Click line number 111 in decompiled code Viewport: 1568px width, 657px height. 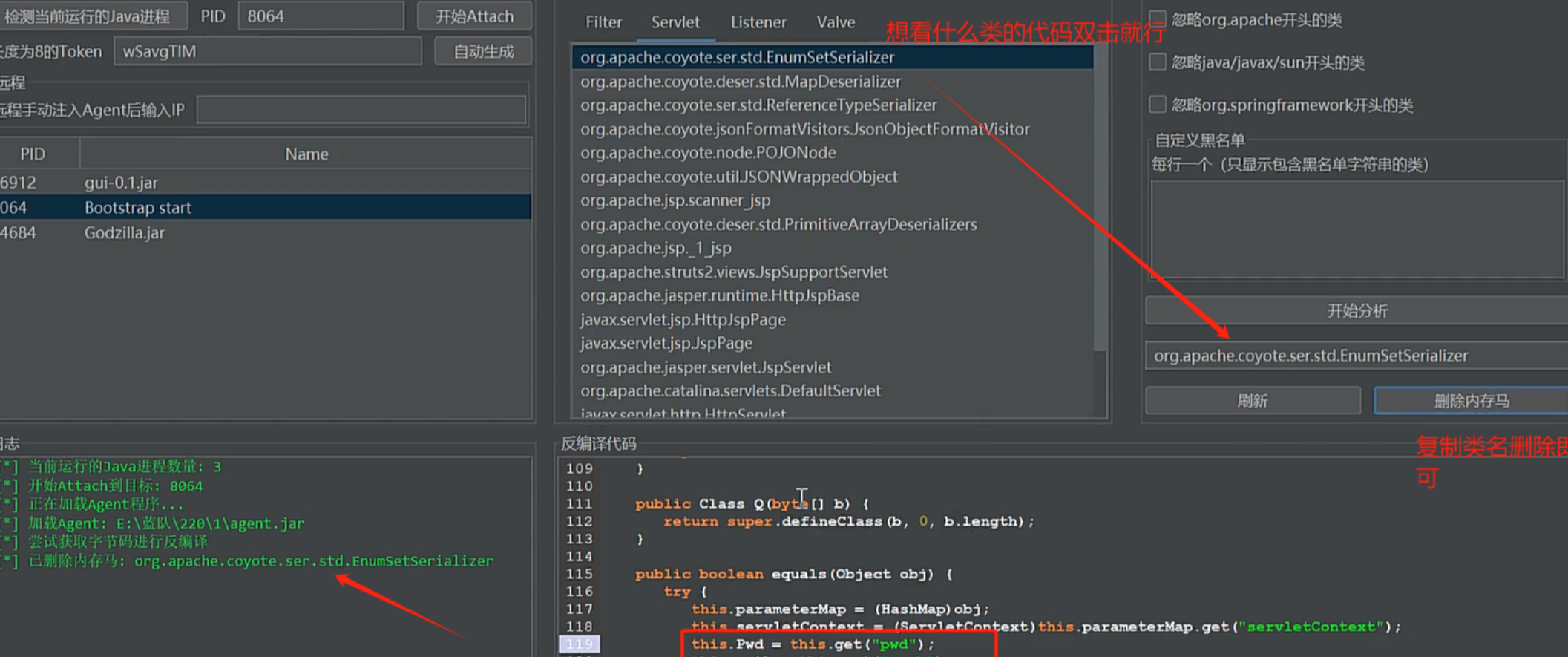point(579,503)
